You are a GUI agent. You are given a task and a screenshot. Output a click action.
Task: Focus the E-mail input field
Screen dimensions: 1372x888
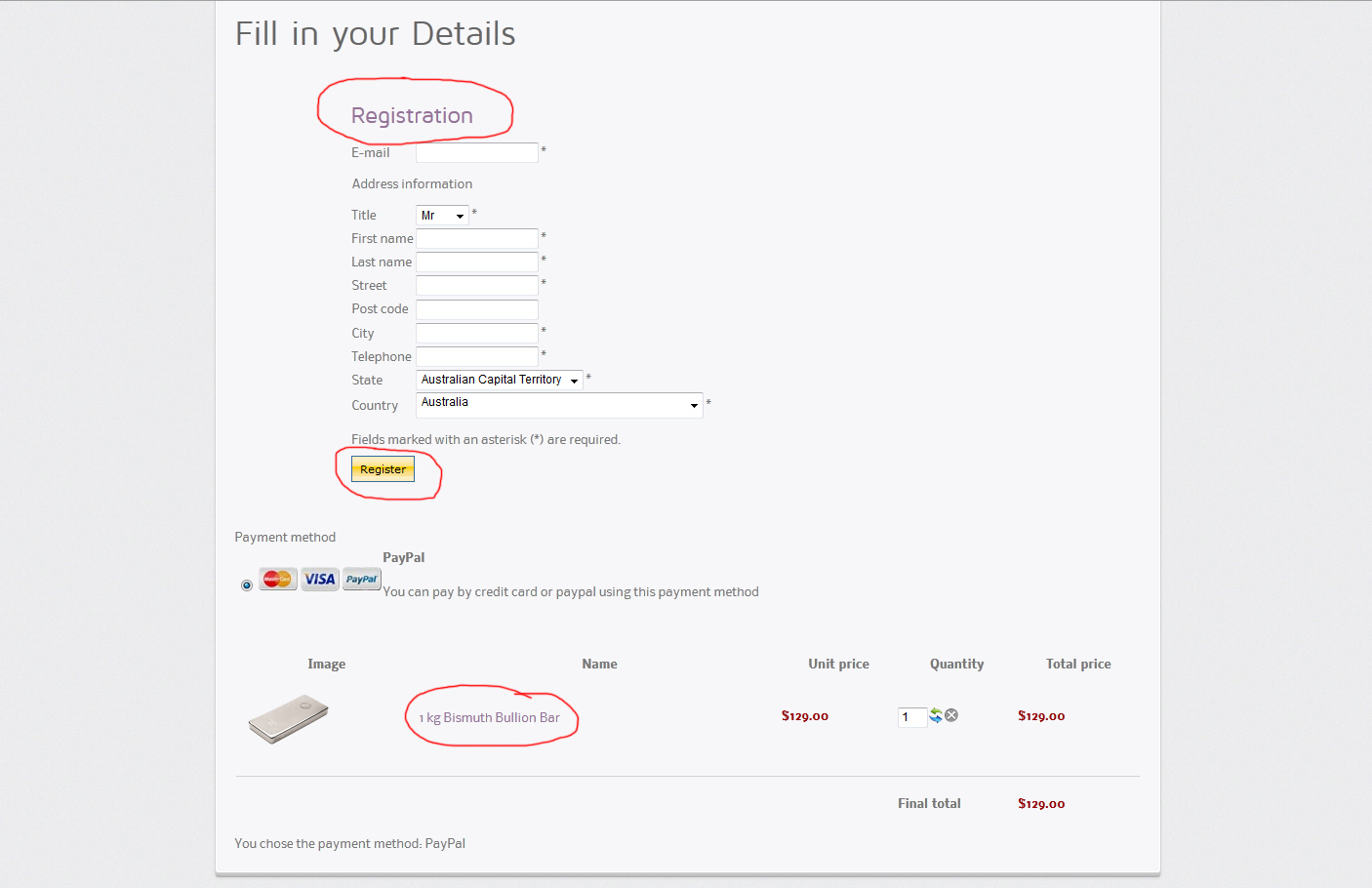(477, 152)
